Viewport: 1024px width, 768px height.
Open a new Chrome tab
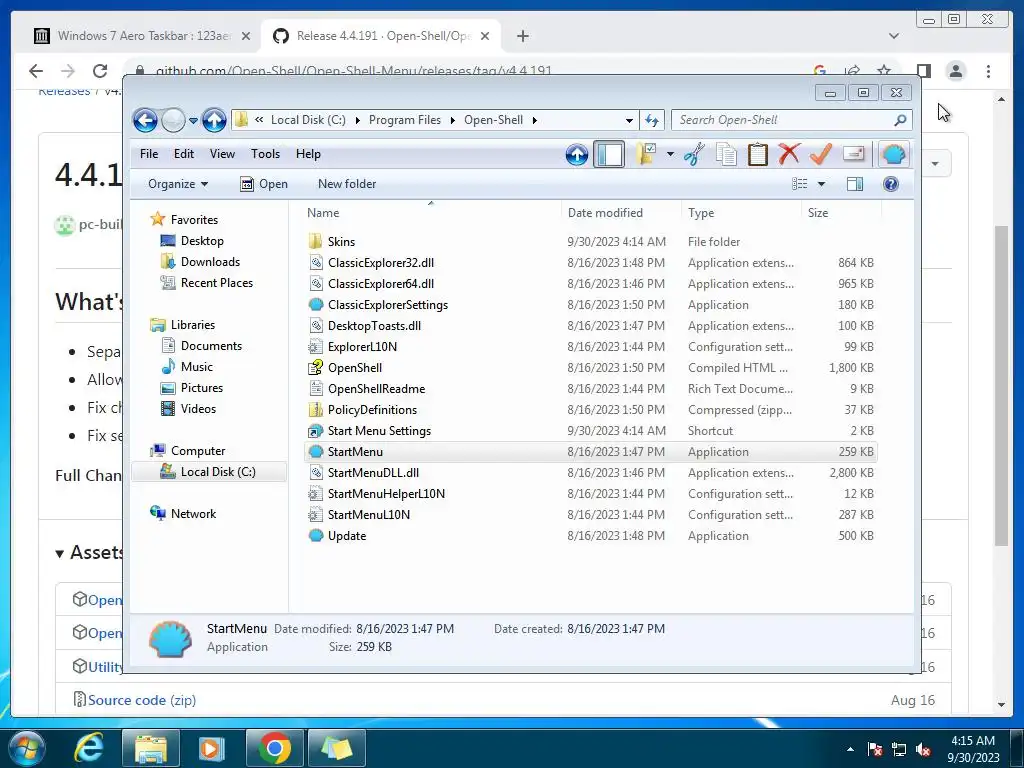[x=522, y=36]
